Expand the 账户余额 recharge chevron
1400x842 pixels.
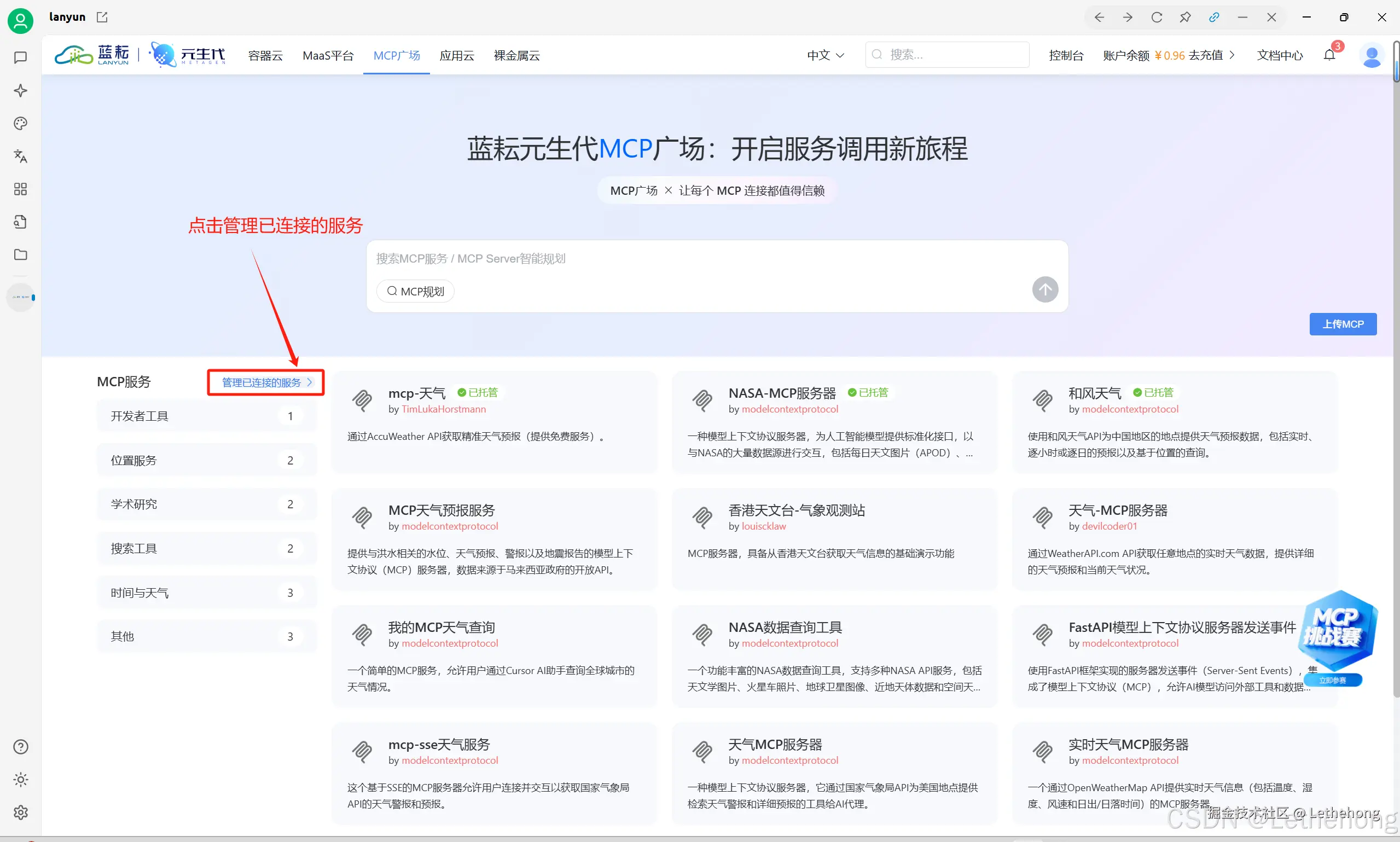[x=1232, y=55]
